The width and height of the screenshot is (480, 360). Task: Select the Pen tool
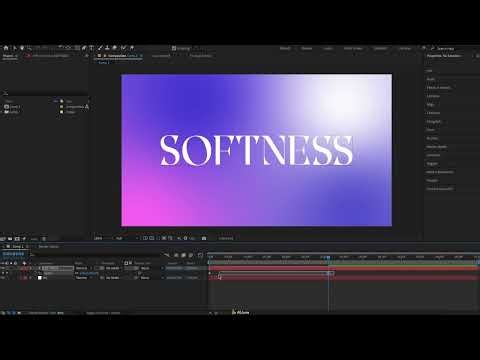point(84,48)
